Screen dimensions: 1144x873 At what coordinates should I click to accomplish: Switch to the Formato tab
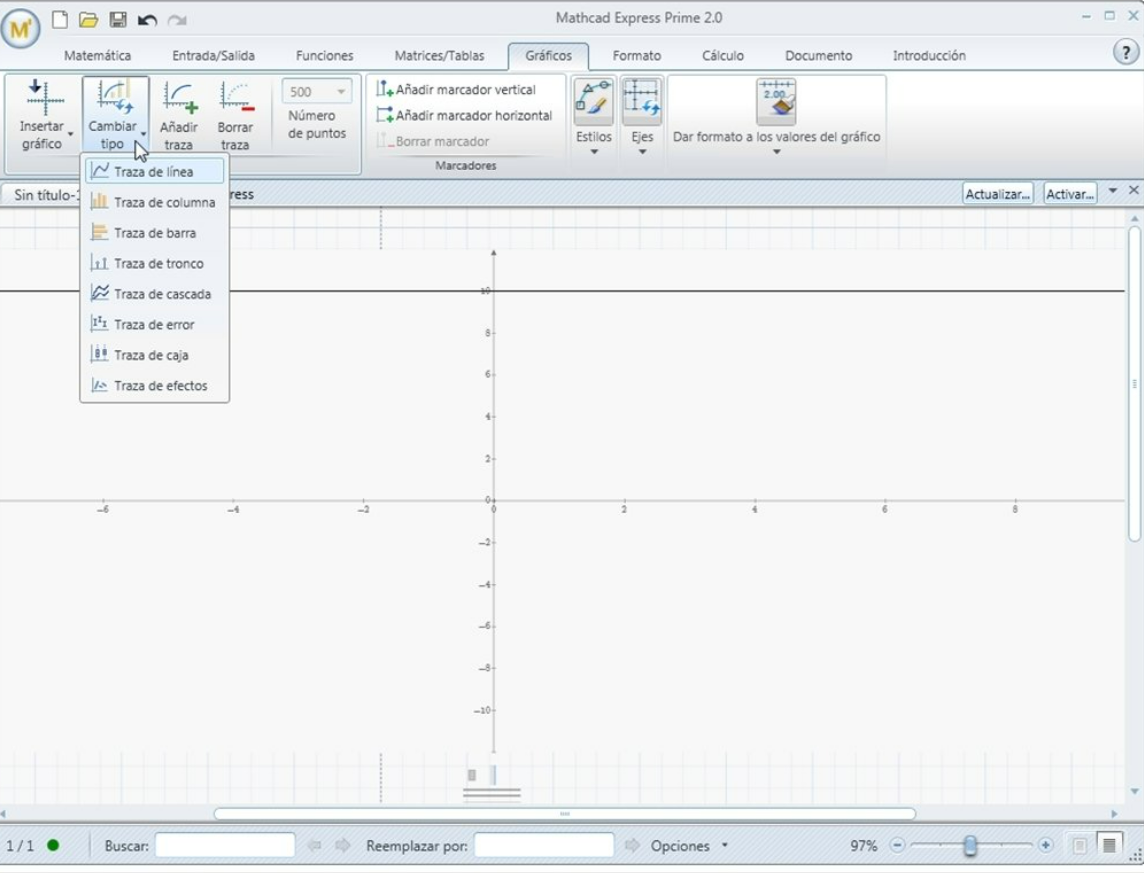637,55
